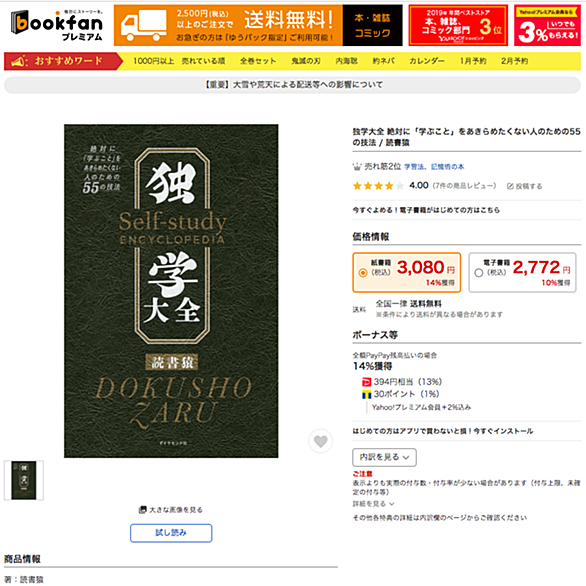
Task: Expand the 詳細を見る section
Action: point(373,504)
